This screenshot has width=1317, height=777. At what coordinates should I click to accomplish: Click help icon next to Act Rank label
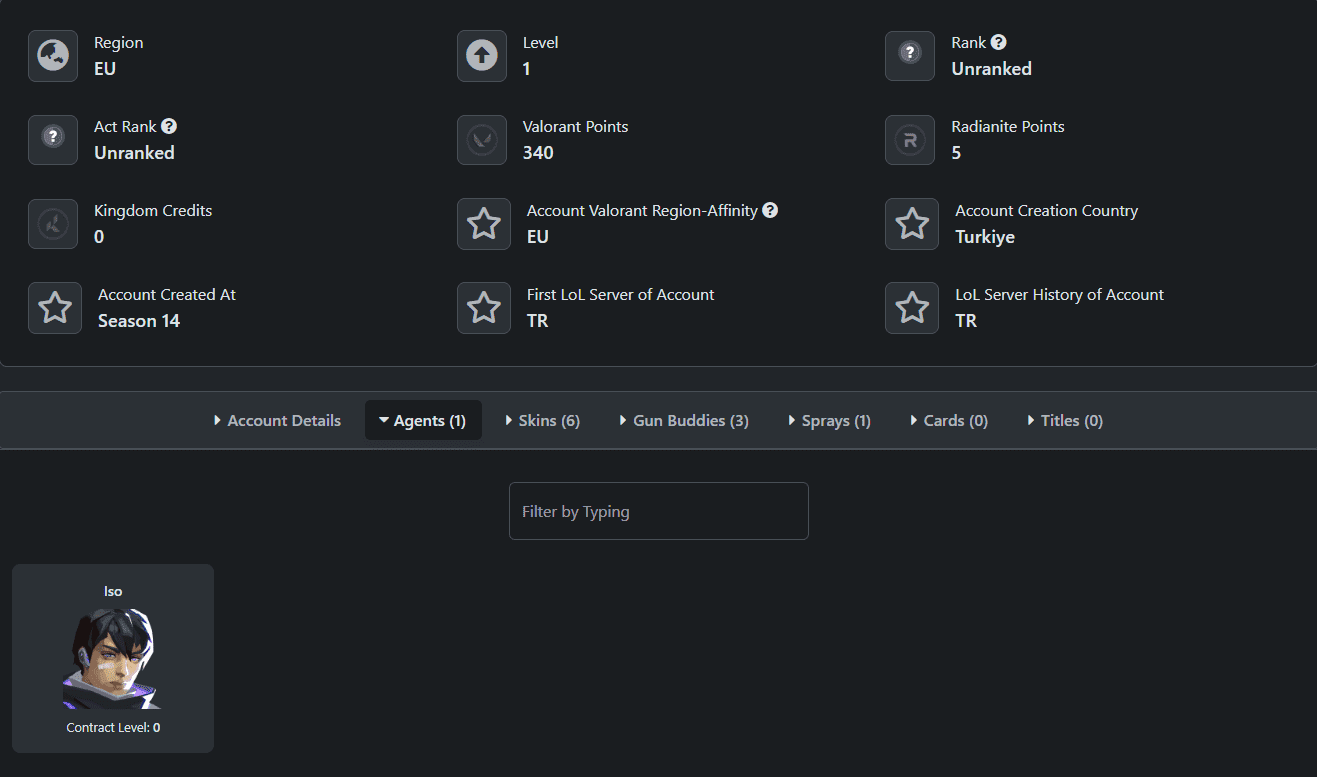[169, 127]
